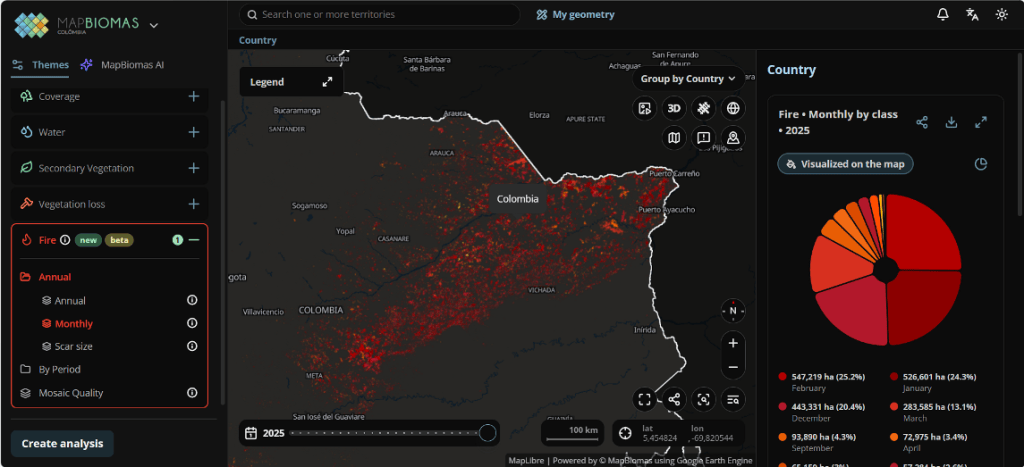Screen dimensions: 1024x467
Task: Open My geometry link
Action: pos(575,14)
